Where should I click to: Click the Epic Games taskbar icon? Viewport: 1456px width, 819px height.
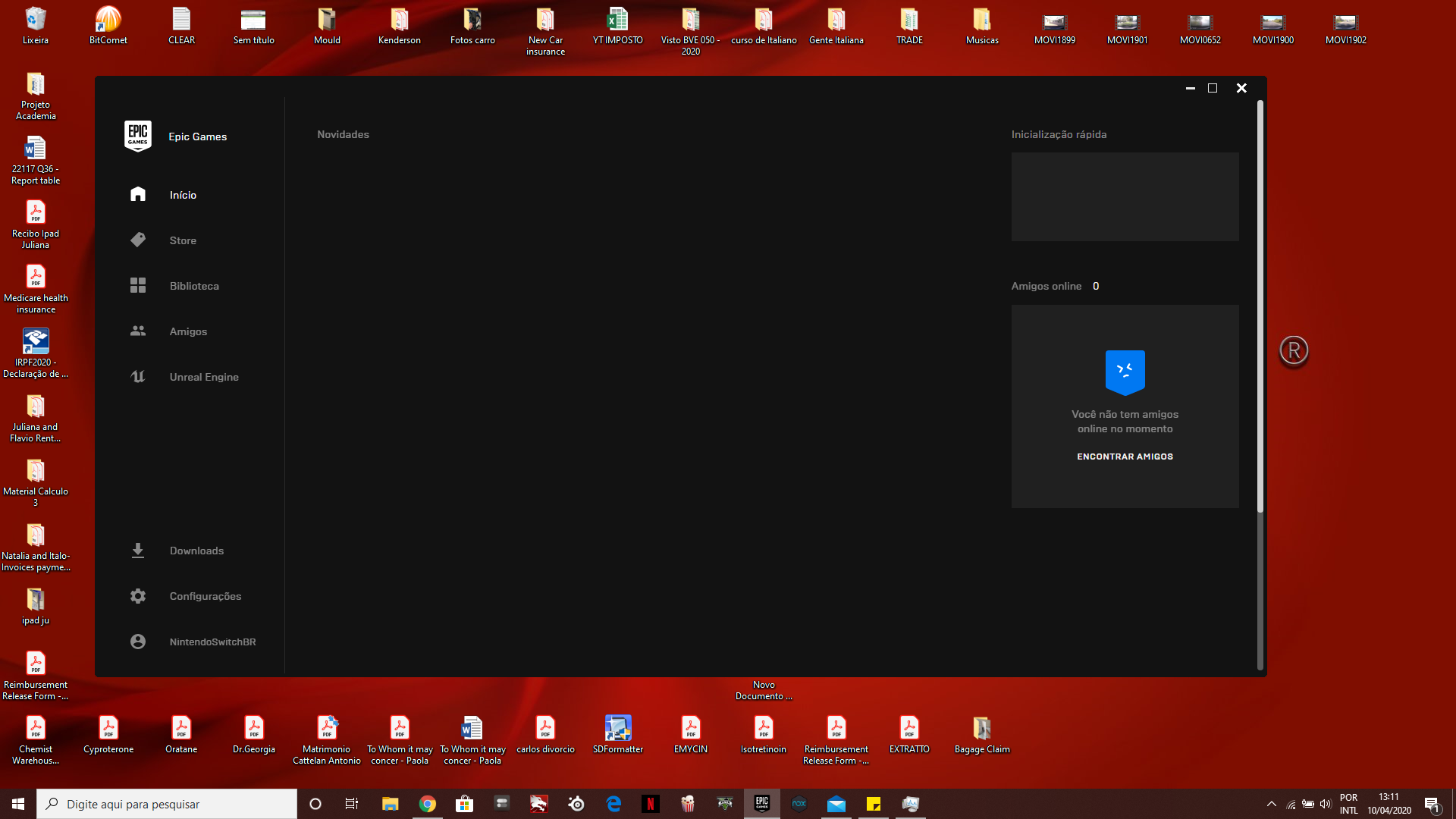tap(762, 804)
